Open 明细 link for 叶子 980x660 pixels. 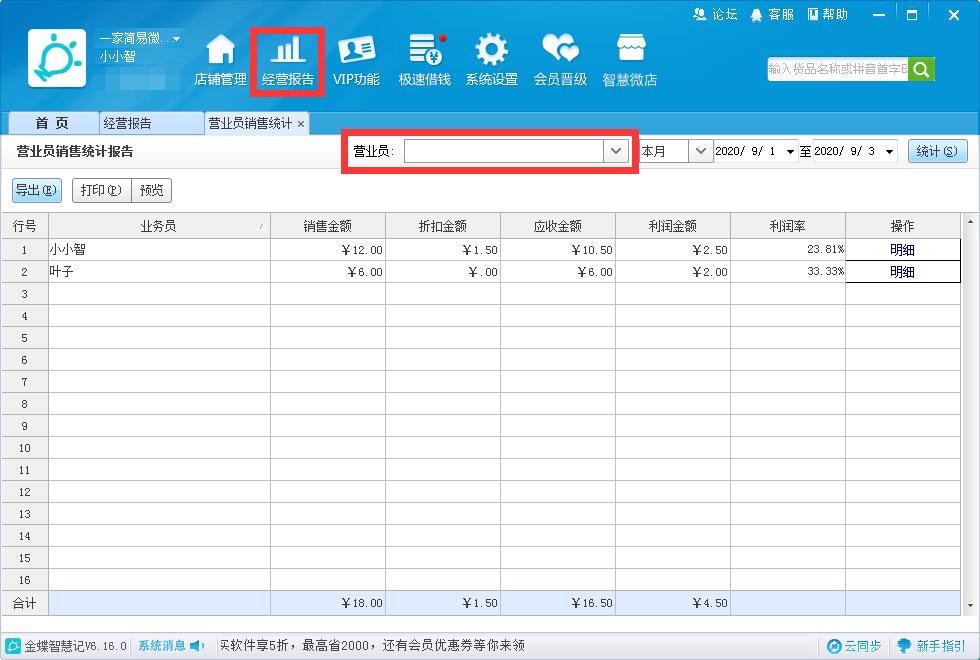[902, 272]
